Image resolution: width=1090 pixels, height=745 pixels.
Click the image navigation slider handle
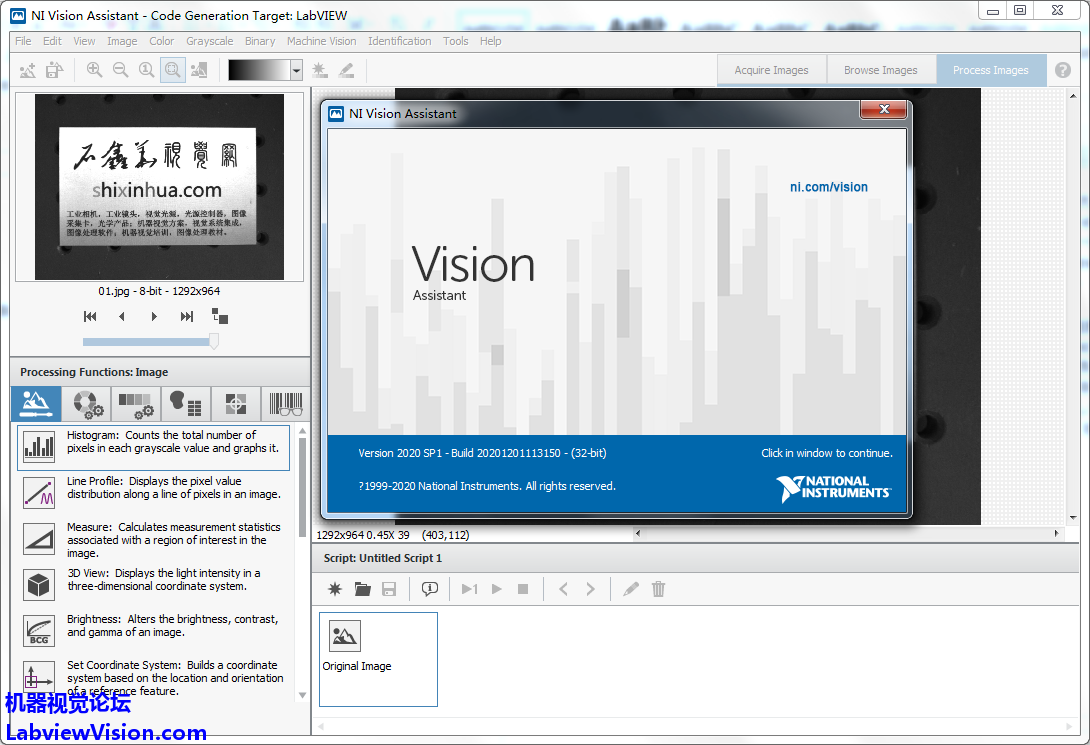(213, 341)
